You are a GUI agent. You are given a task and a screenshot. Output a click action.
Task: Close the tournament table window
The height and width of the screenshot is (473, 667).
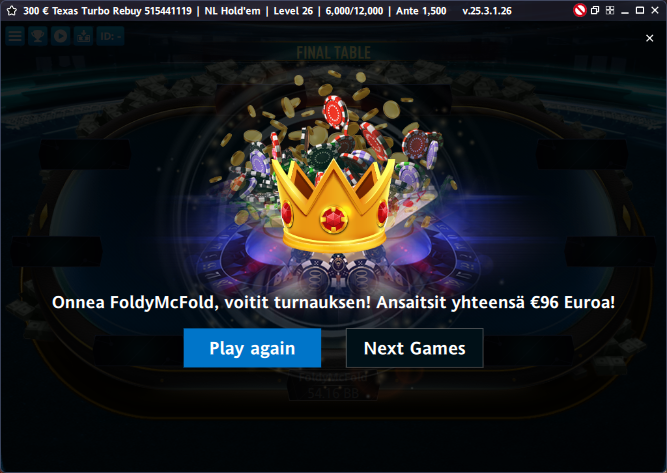[655, 10]
